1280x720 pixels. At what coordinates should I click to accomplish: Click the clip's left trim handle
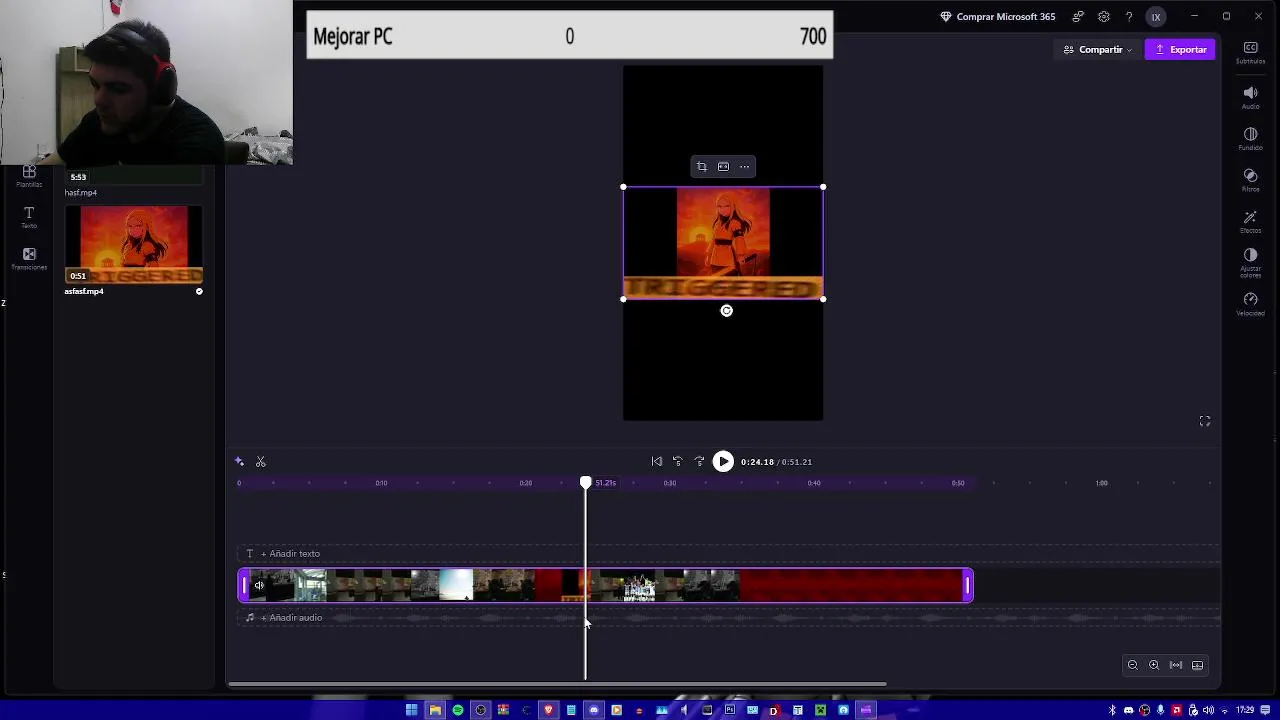[243, 586]
